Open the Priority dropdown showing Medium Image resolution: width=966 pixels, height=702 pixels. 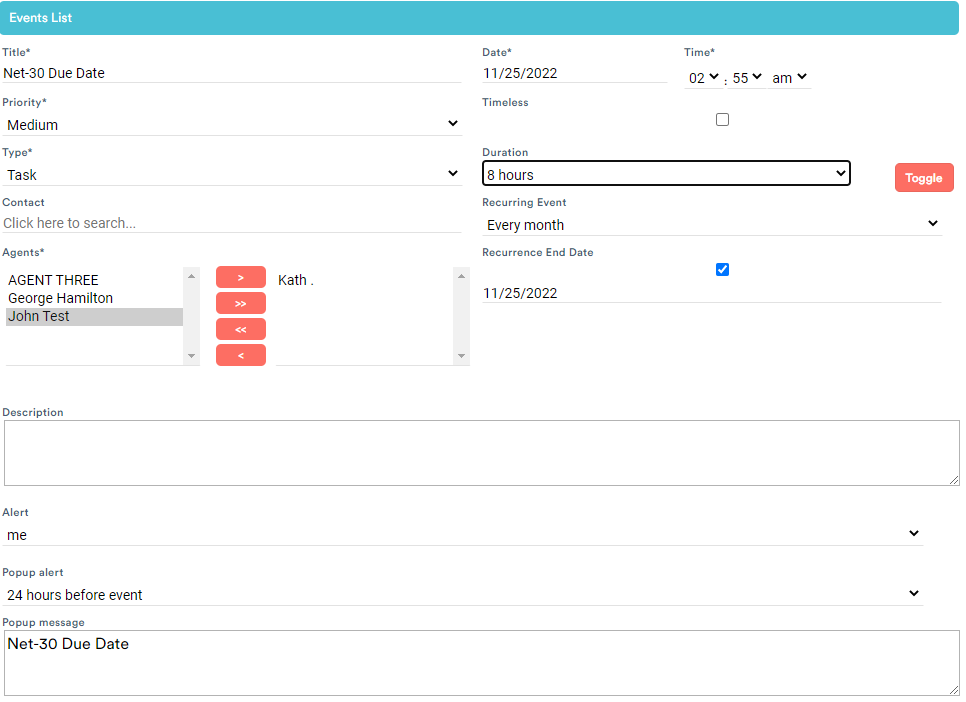click(232, 124)
